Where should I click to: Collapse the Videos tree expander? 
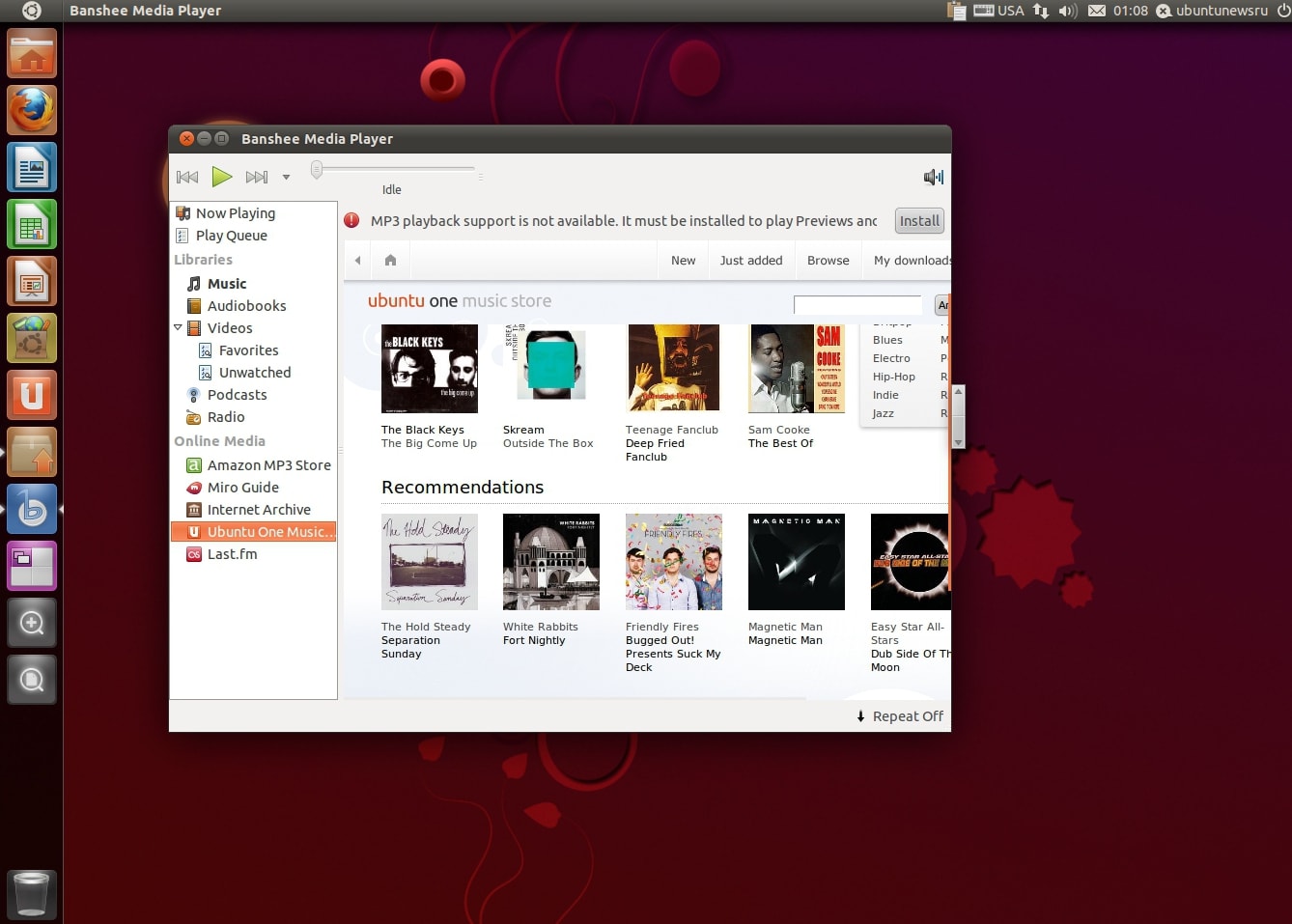(178, 327)
